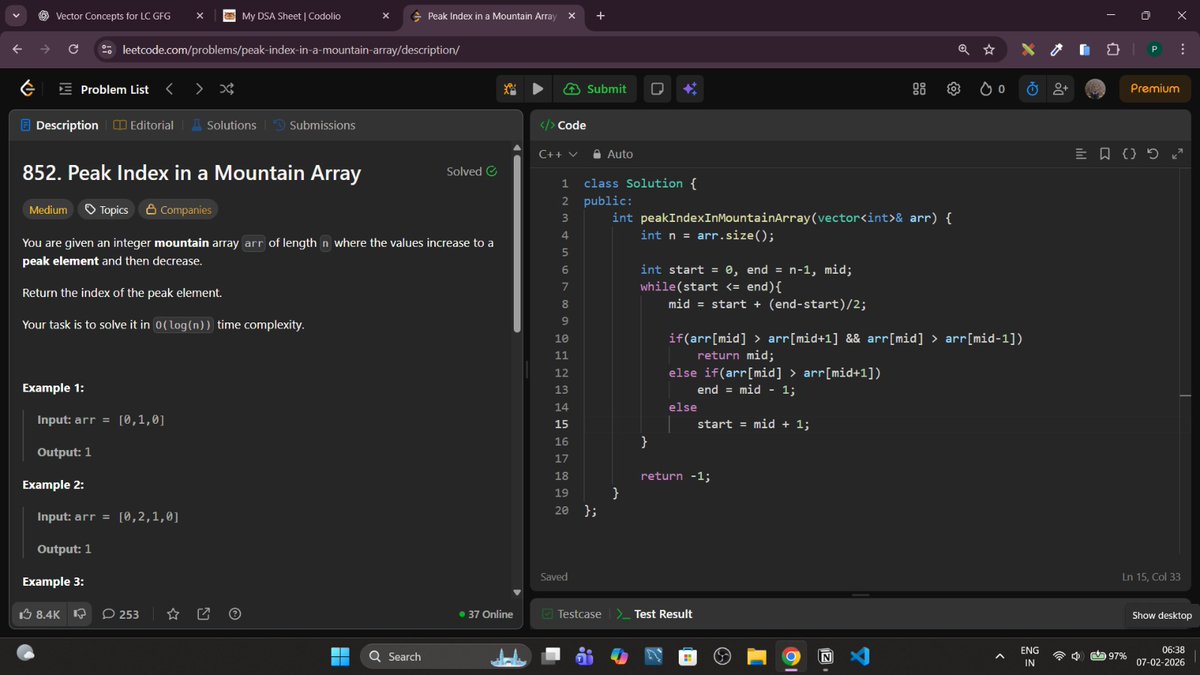This screenshot has height=675, width=1200.
Task: Click the streak flame counter
Action: click(992, 89)
